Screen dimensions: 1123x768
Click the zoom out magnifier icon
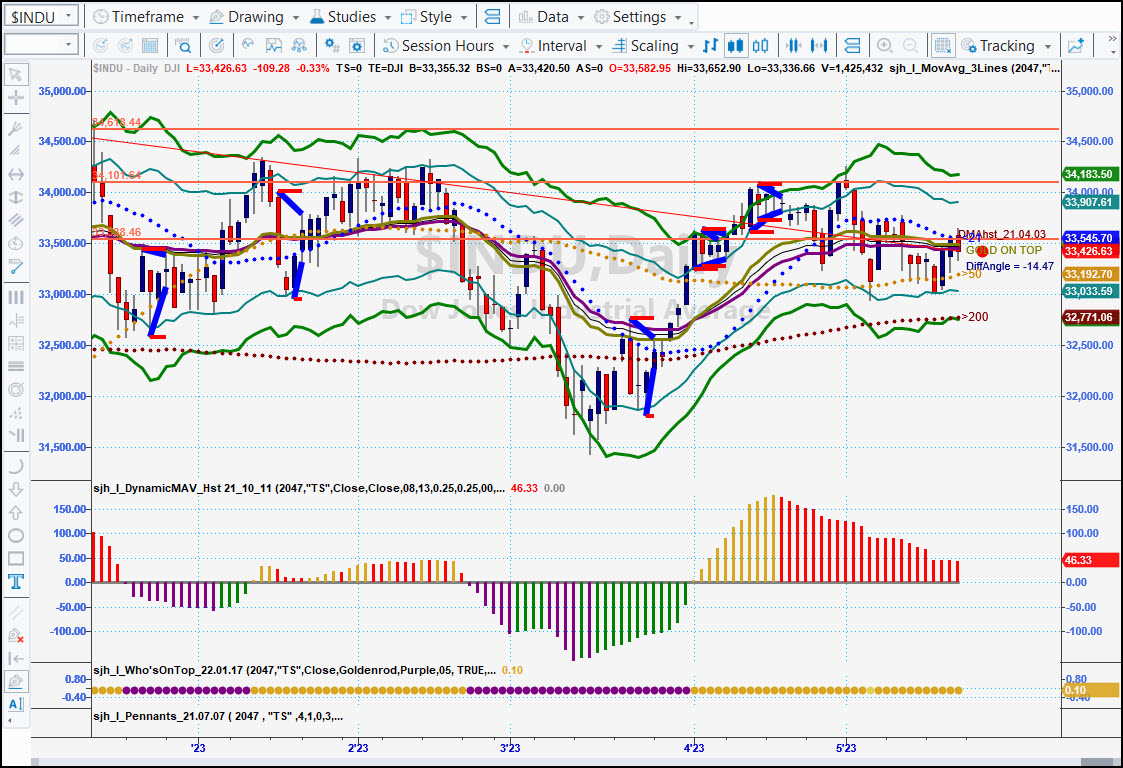click(910, 46)
